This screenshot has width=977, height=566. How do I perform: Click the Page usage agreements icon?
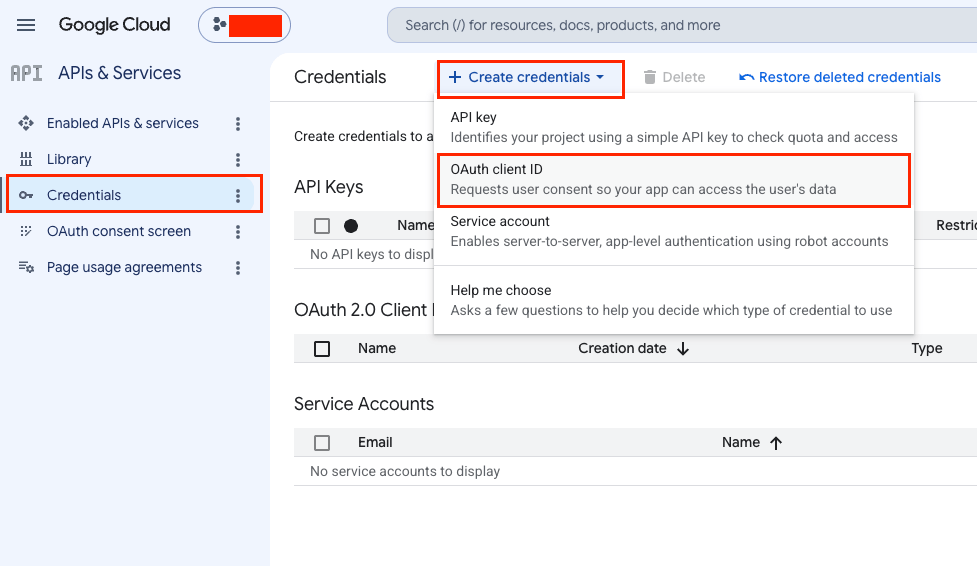26,267
